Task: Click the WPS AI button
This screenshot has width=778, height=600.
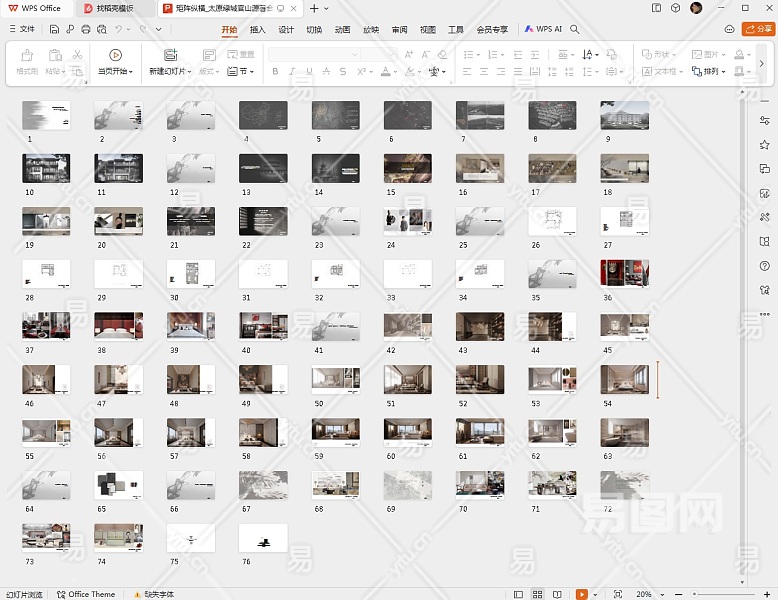Action: tap(543, 30)
